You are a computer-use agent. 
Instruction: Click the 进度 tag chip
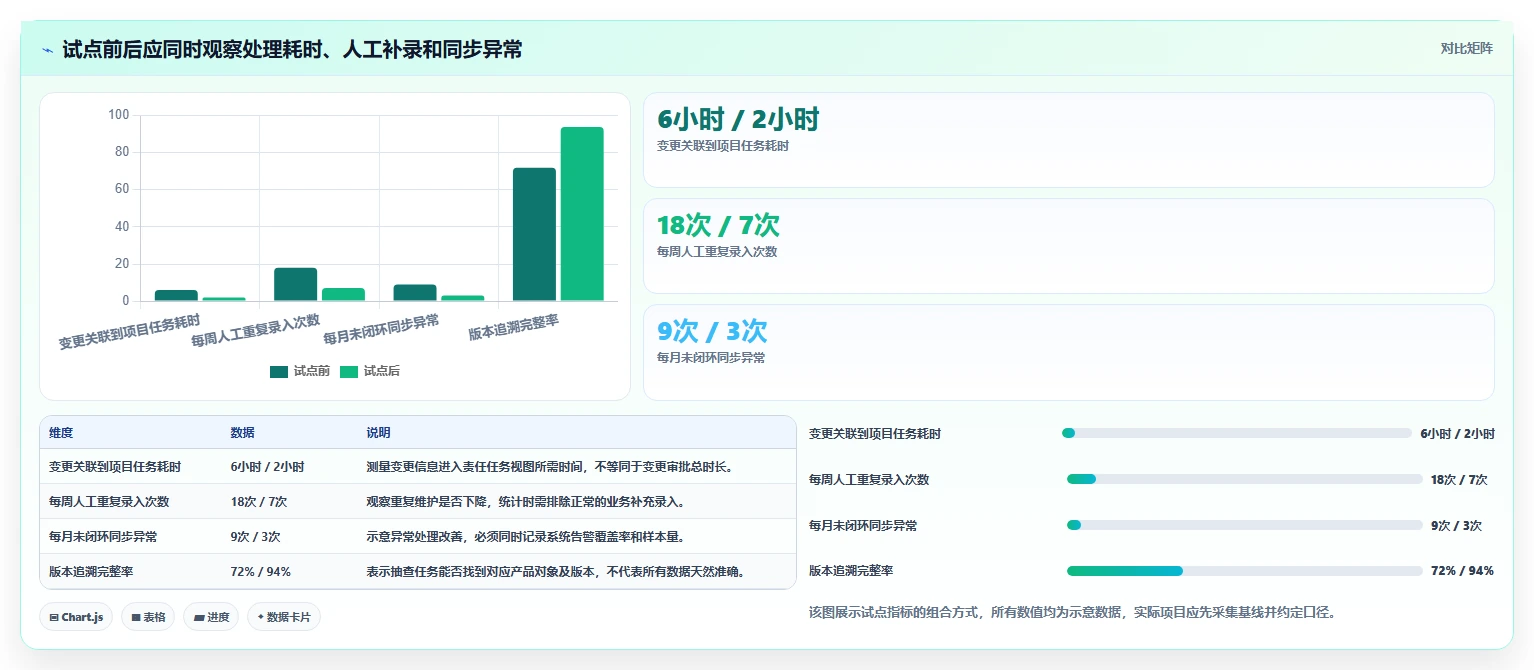[211, 617]
